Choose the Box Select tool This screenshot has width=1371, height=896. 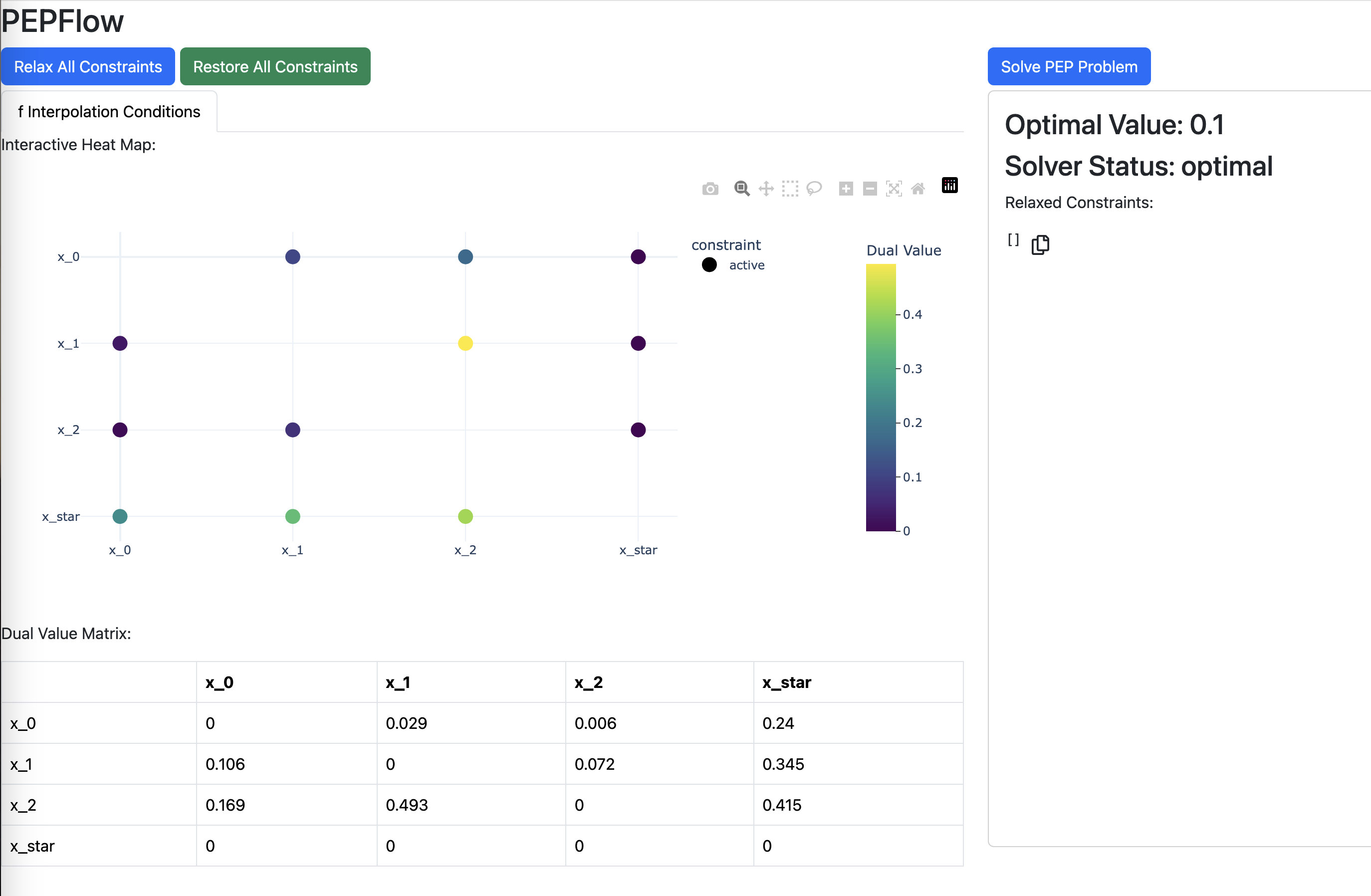(x=790, y=189)
